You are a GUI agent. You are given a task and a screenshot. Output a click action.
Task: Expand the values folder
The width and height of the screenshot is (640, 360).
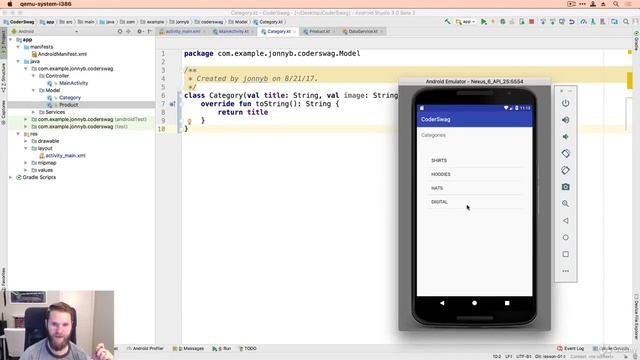(x=26, y=170)
